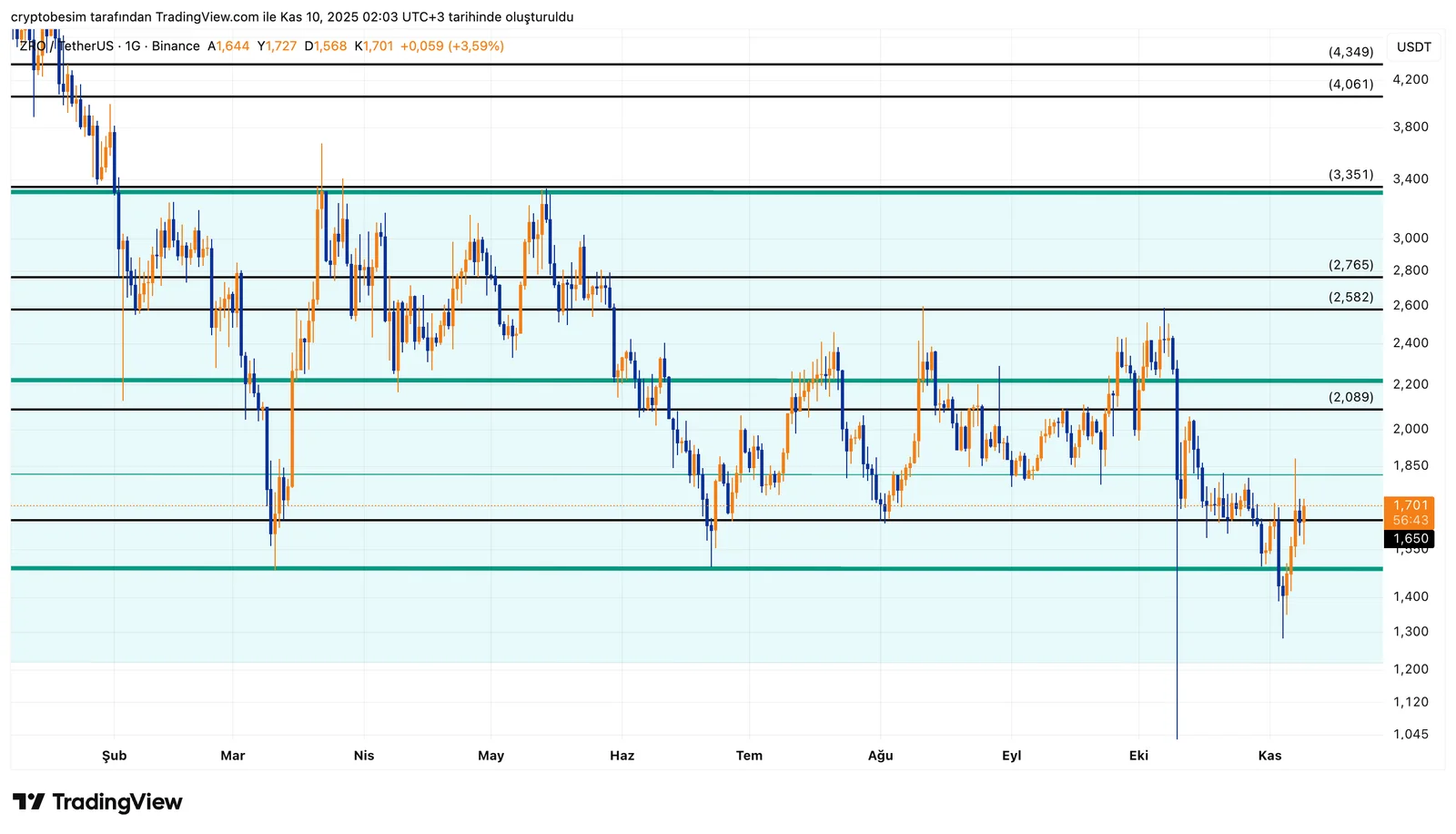This screenshot has height=834, width=1456.
Task: Click the Kas month on time axis
Action: (x=1269, y=756)
